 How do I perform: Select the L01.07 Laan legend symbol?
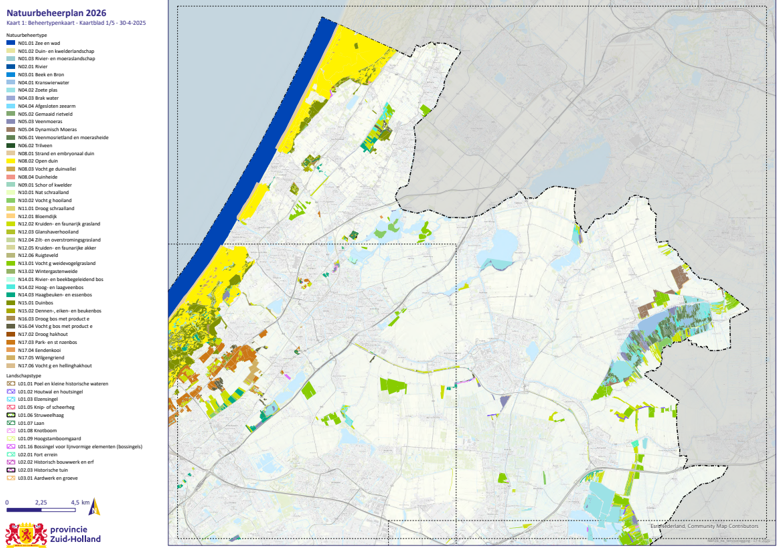[11, 422]
